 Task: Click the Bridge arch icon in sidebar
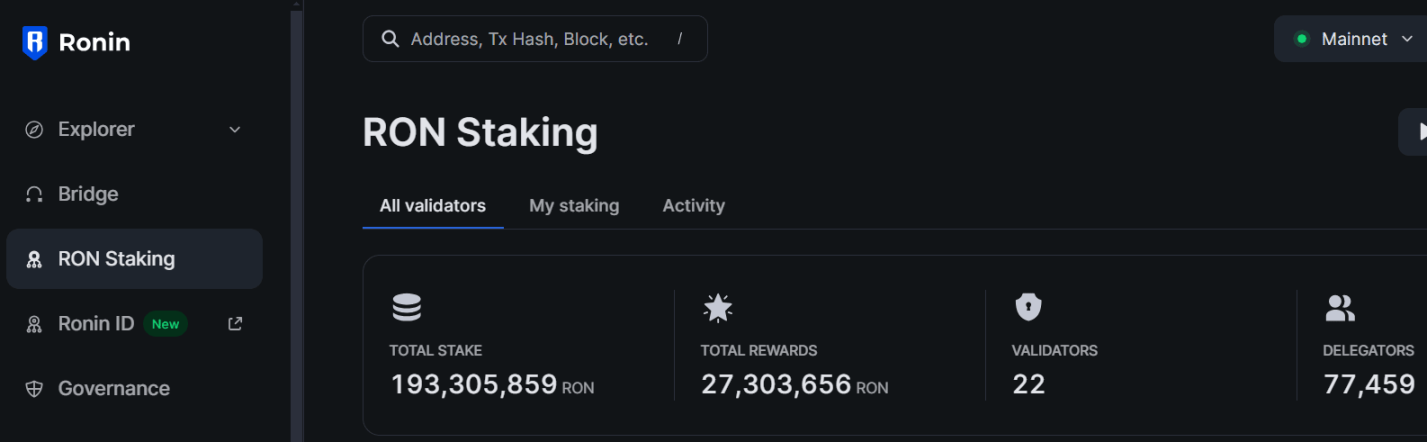click(34, 194)
